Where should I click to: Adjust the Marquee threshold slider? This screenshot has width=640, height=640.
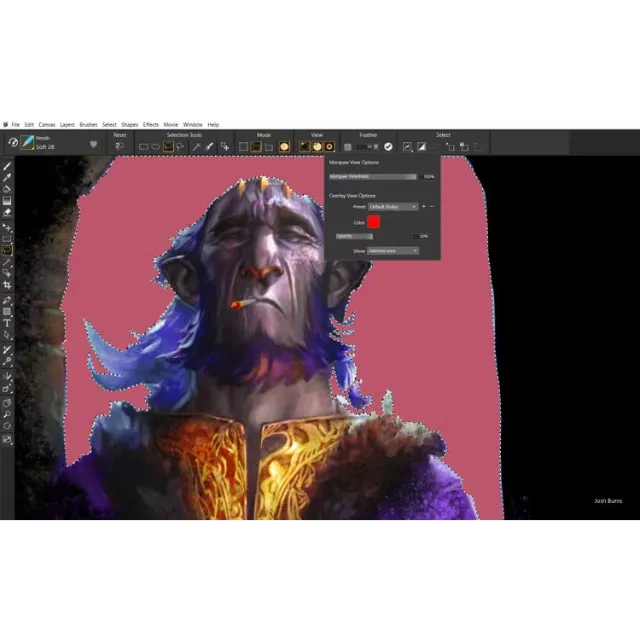pos(373,176)
